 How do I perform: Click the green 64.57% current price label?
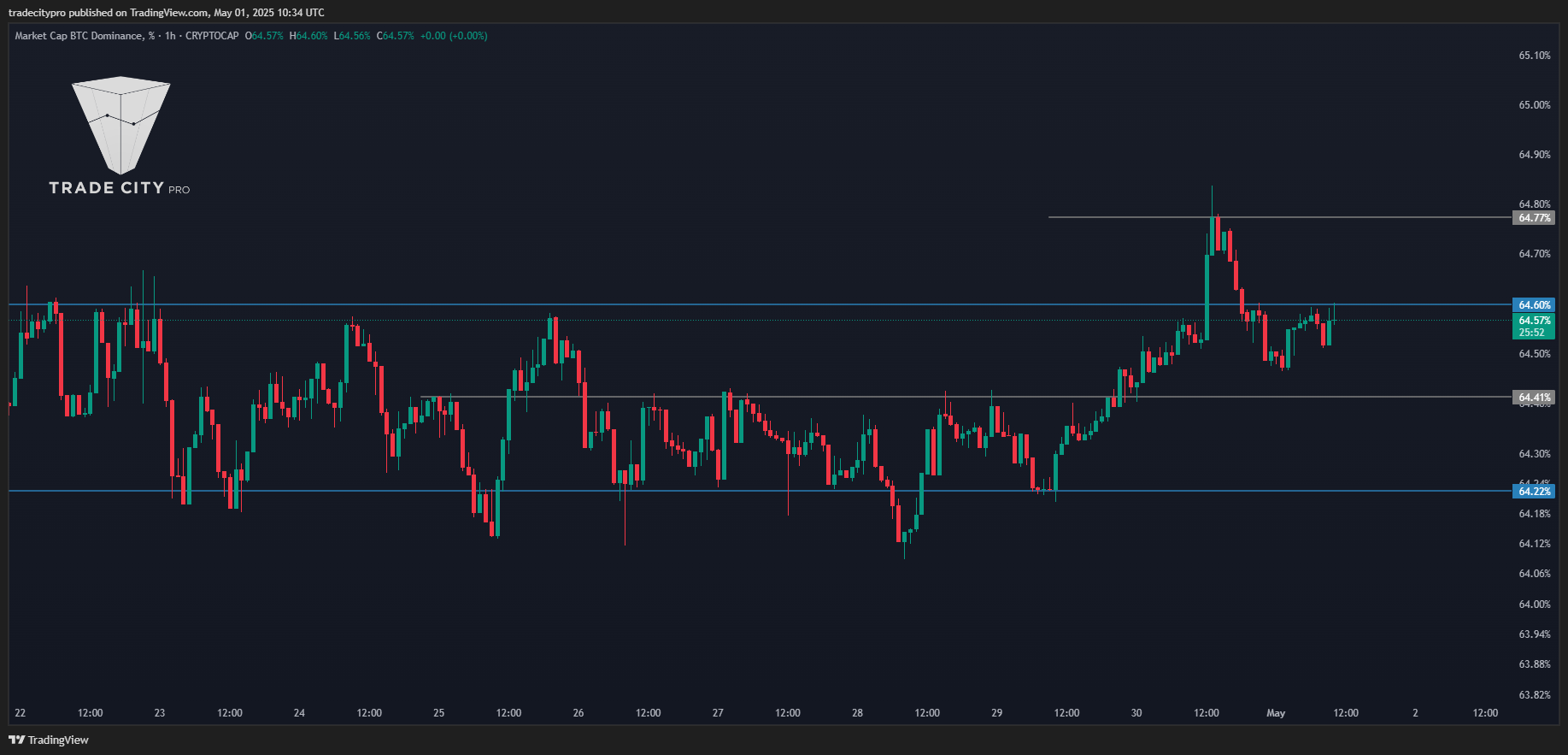(1534, 321)
